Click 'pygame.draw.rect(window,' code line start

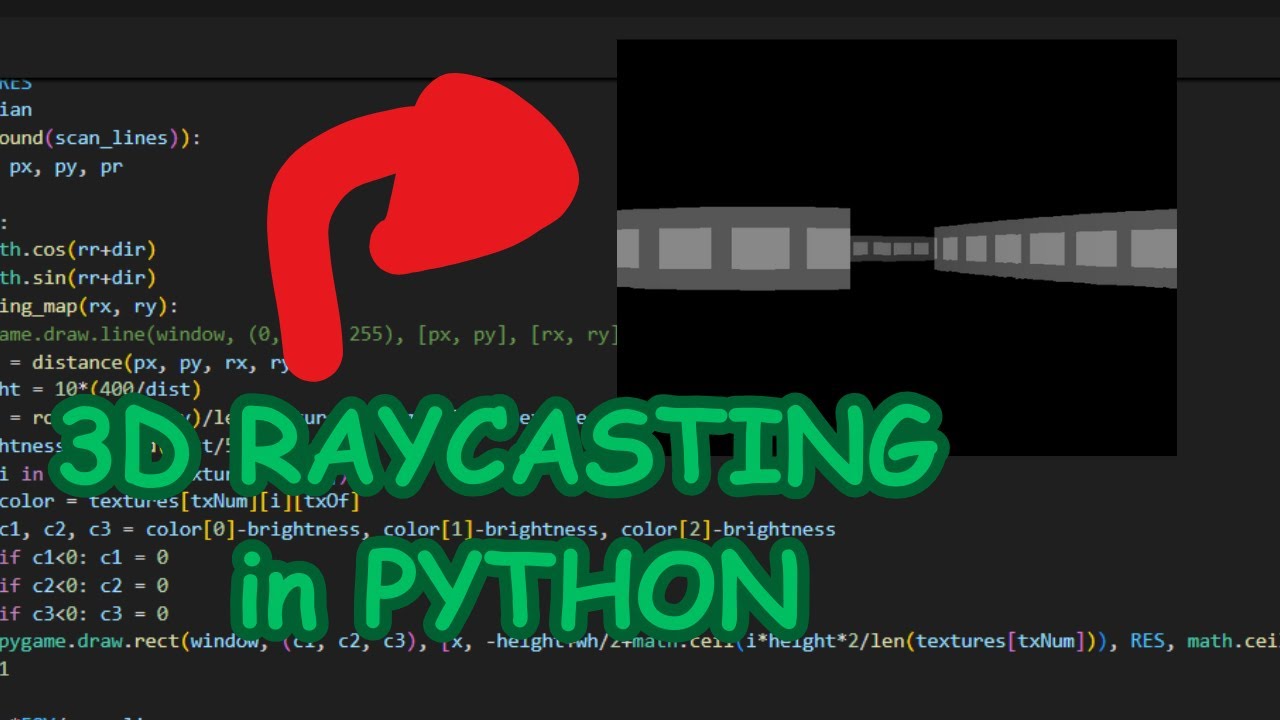134,641
